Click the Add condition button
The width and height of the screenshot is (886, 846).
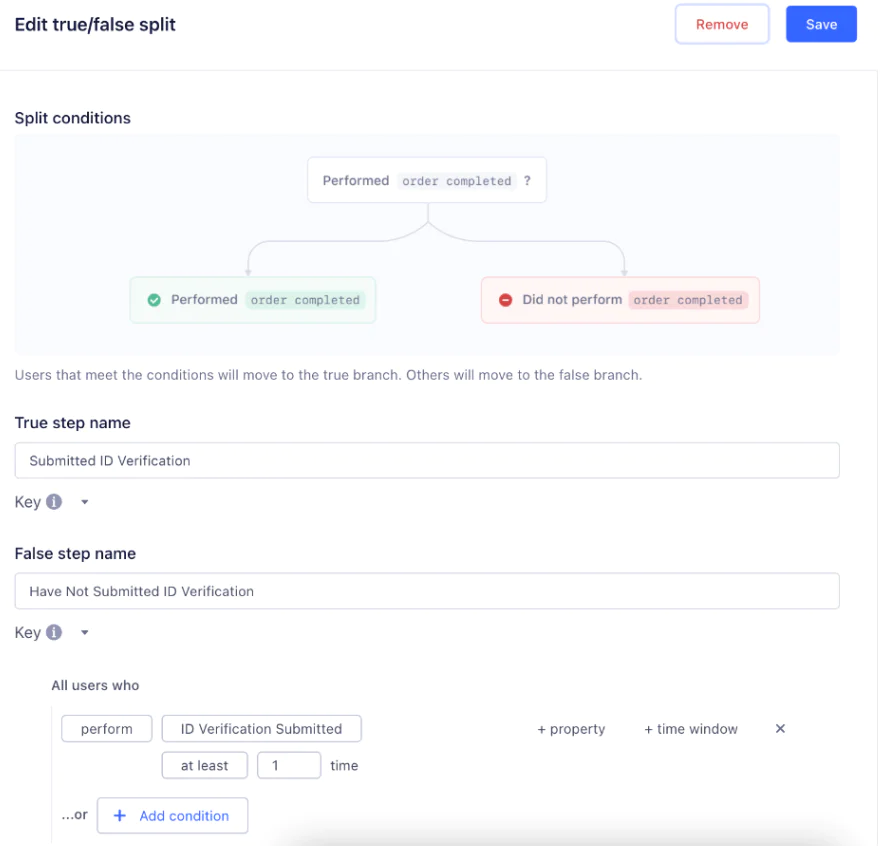172,815
